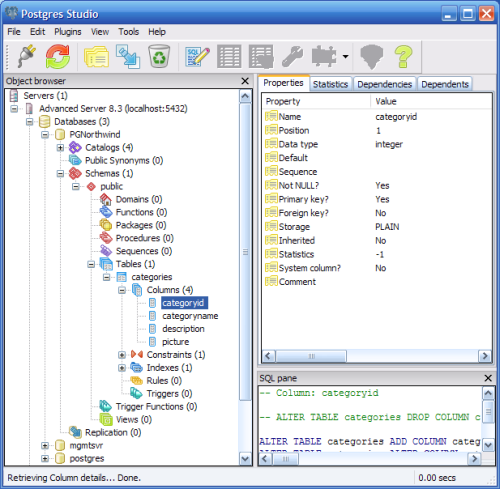
Task: Select the Servers (1) root icon
Action: point(14,96)
